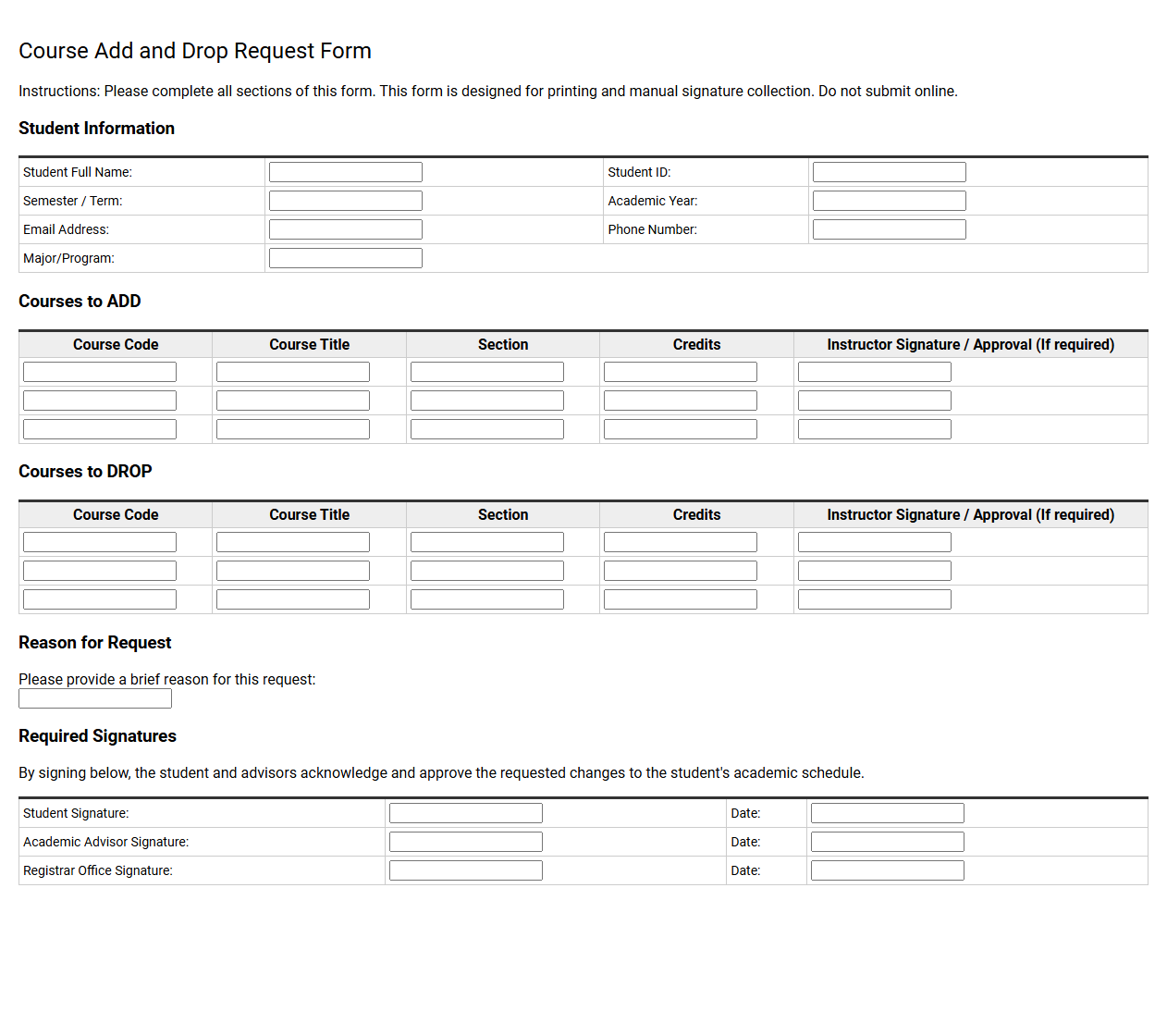Click the Student ID input field
1167x1036 pixels.
pos(890,172)
